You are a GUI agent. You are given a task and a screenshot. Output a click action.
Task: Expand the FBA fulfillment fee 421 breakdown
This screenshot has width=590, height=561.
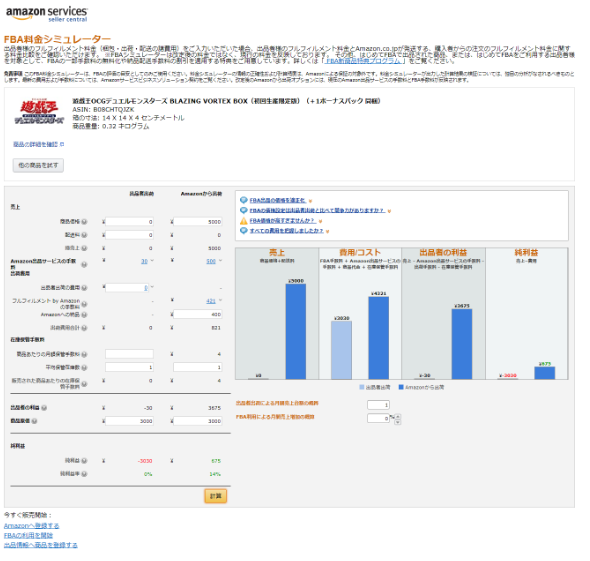220,300
